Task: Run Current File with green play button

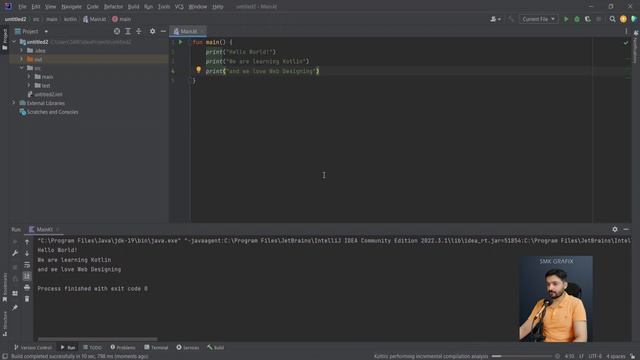Action: coord(566,19)
